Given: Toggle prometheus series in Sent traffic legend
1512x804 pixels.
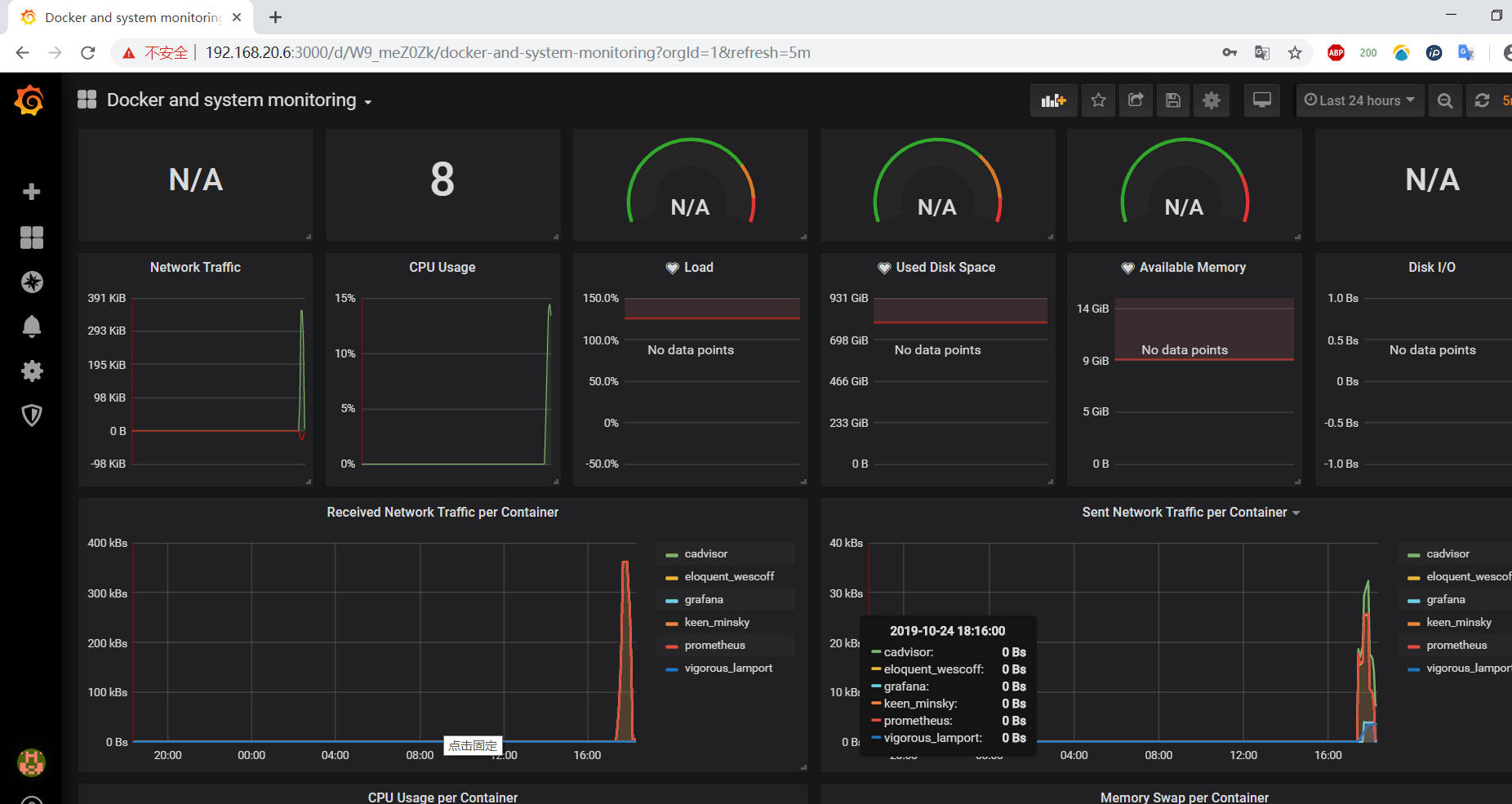Looking at the screenshot, I should click(1456, 646).
